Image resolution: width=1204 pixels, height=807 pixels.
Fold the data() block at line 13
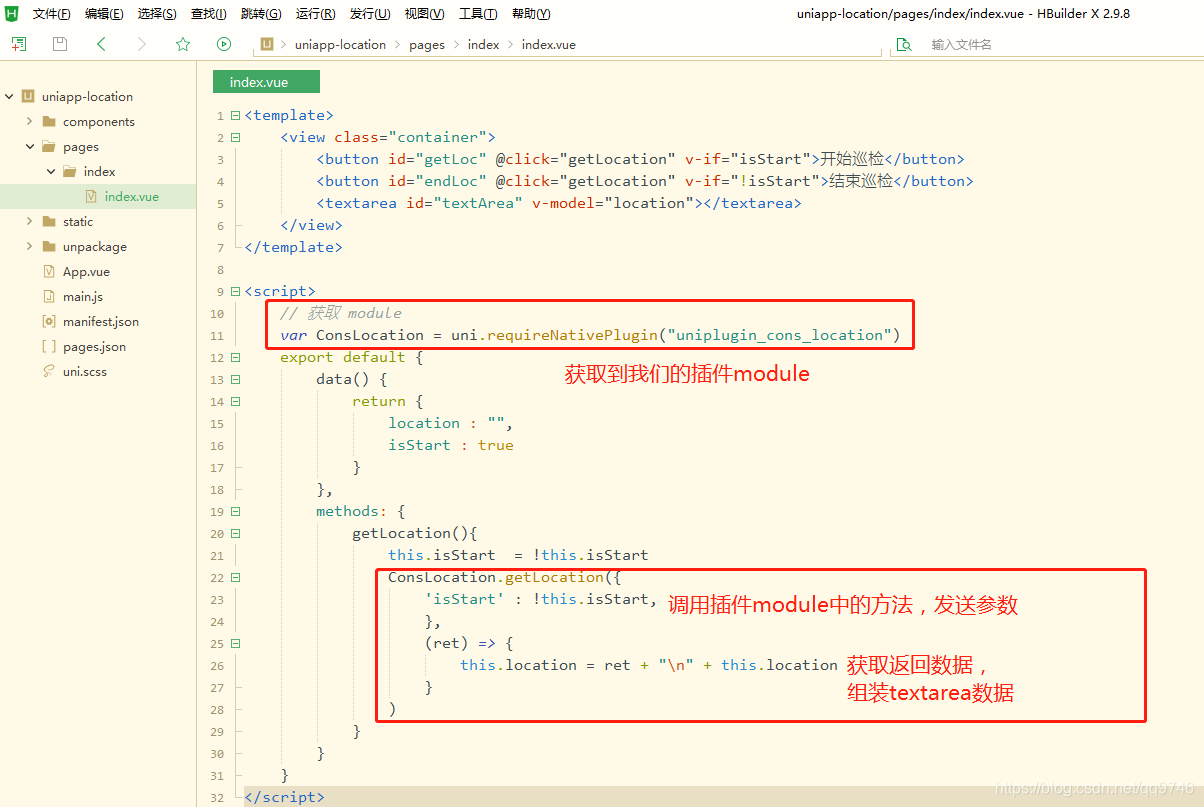click(x=235, y=380)
